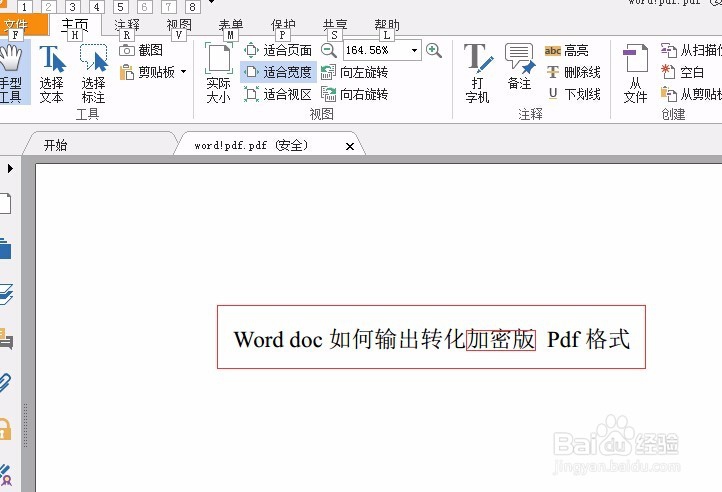The height and width of the screenshot is (492, 722).
Task: Activate the Select Annotation tool
Action: [93, 73]
